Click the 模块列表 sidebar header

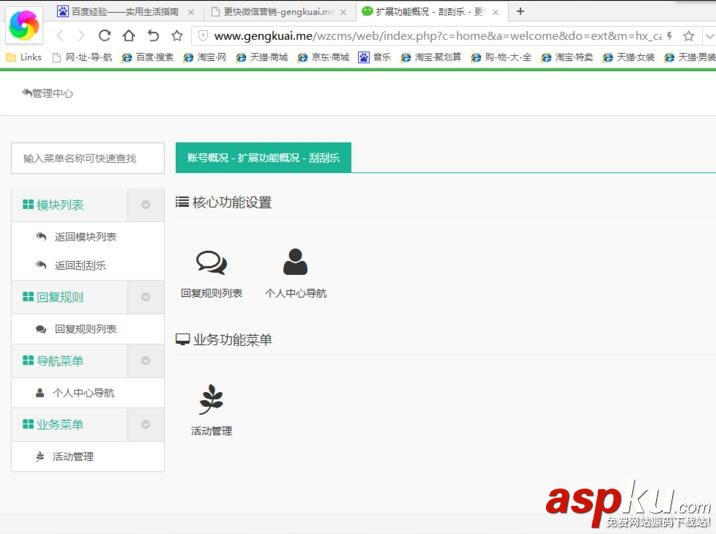tap(53, 205)
